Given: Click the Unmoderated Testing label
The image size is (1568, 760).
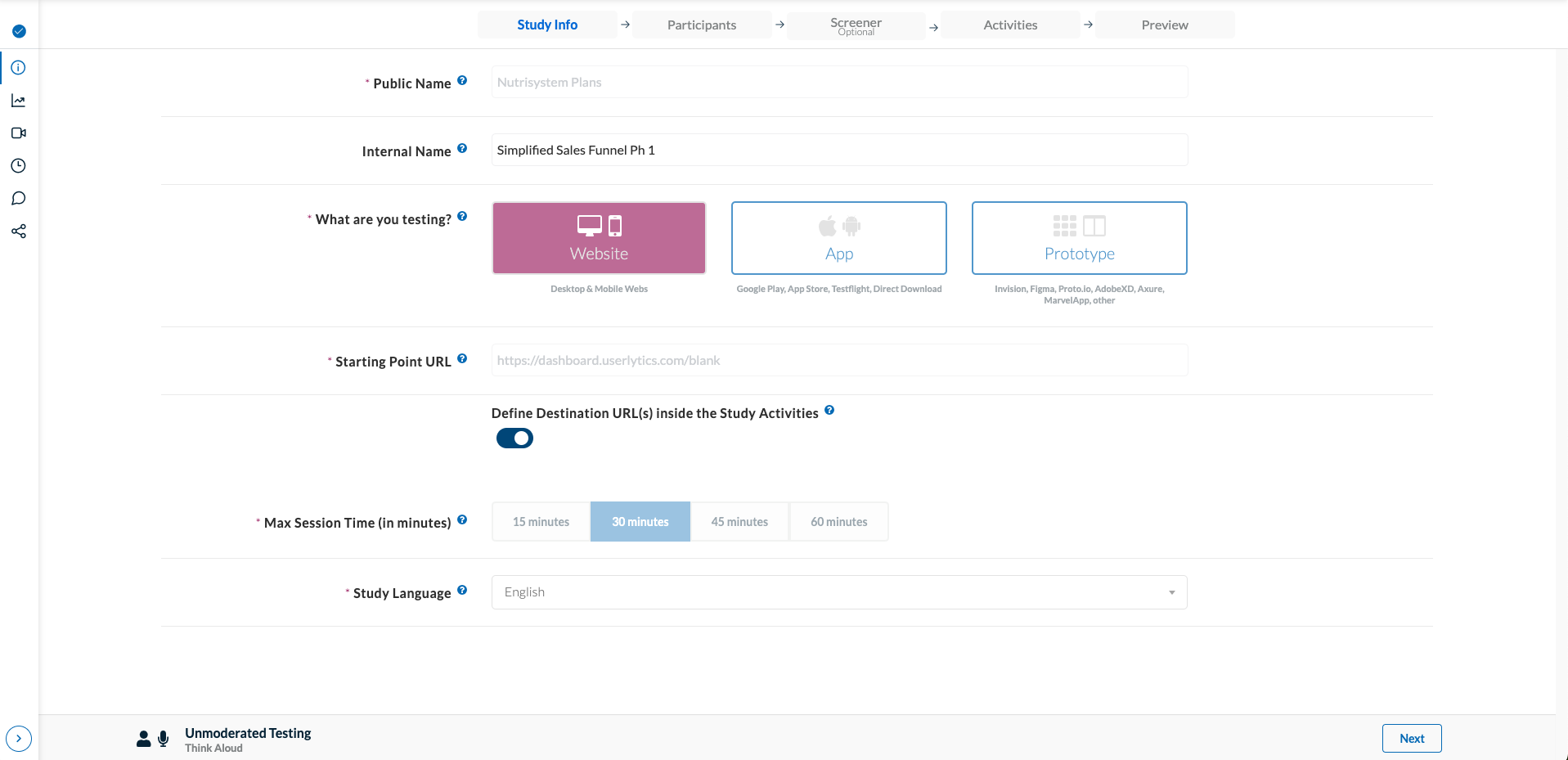Looking at the screenshot, I should pos(248,733).
